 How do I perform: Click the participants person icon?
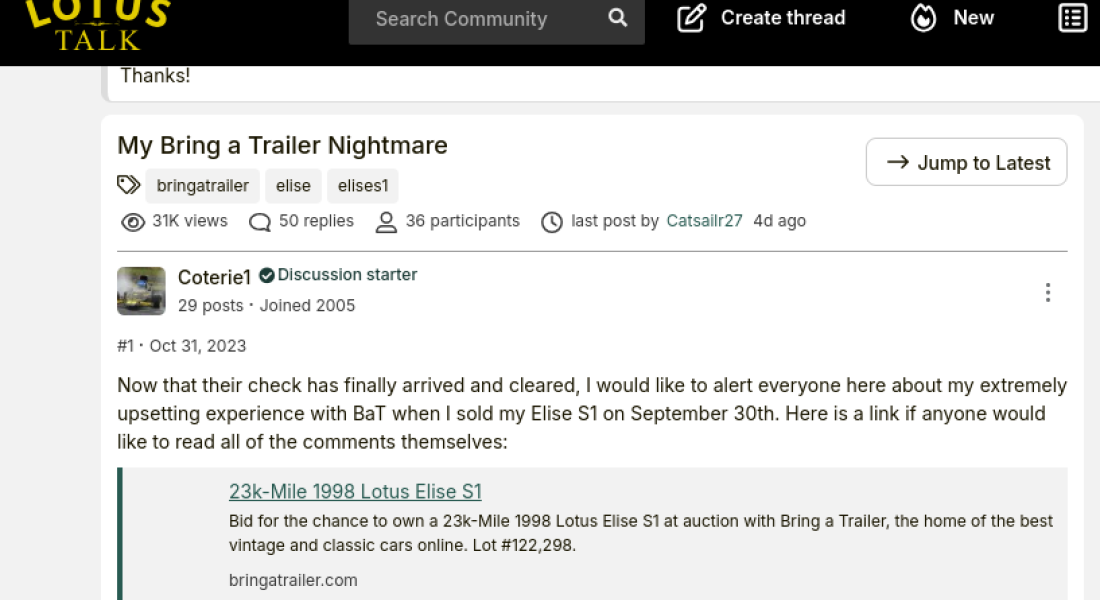386,222
